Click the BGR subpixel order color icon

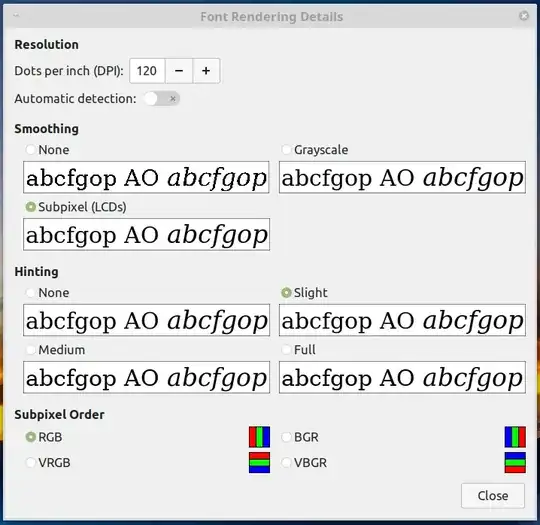point(515,437)
